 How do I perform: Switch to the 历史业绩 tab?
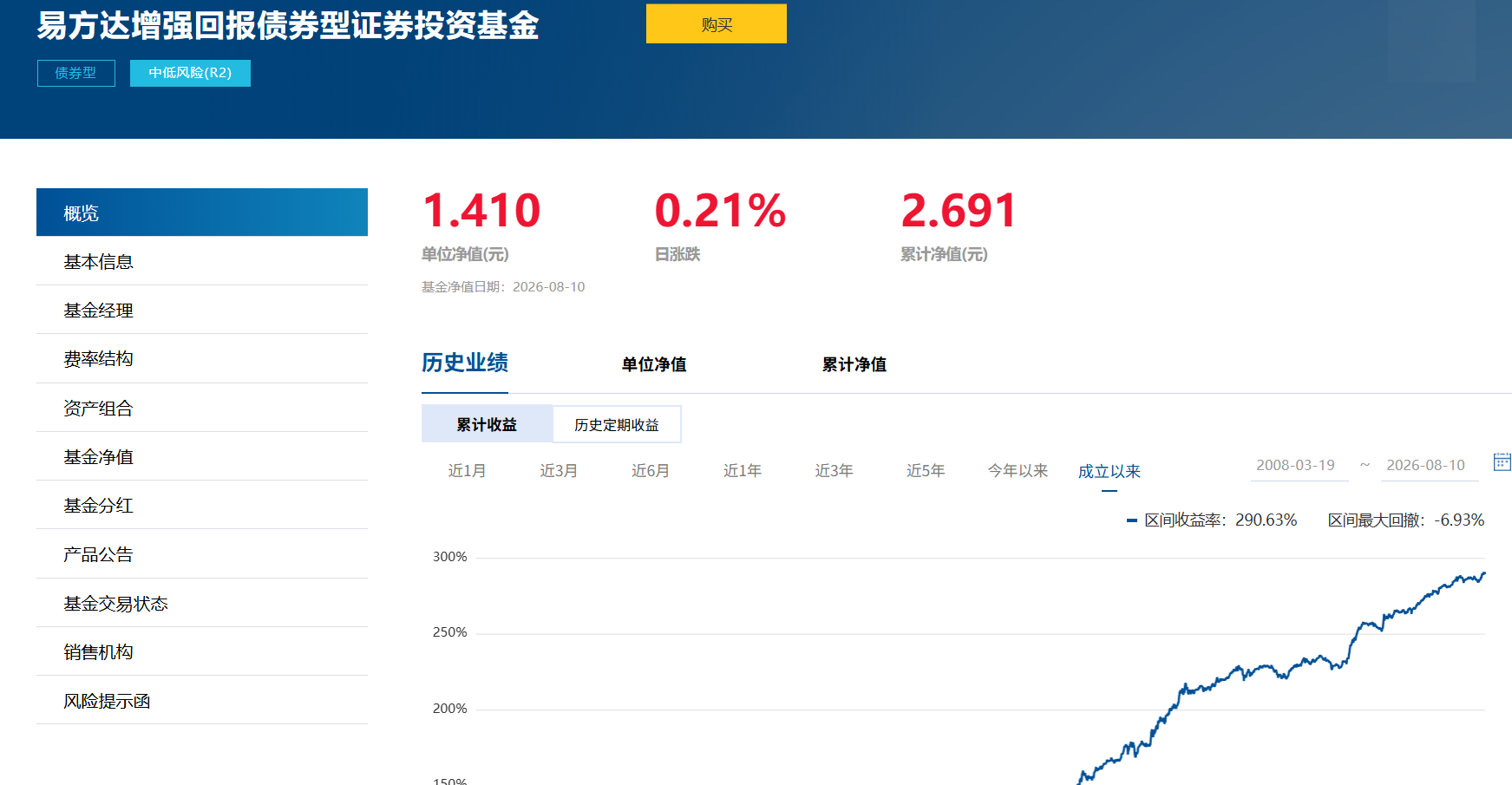click(x=465, y=363)
